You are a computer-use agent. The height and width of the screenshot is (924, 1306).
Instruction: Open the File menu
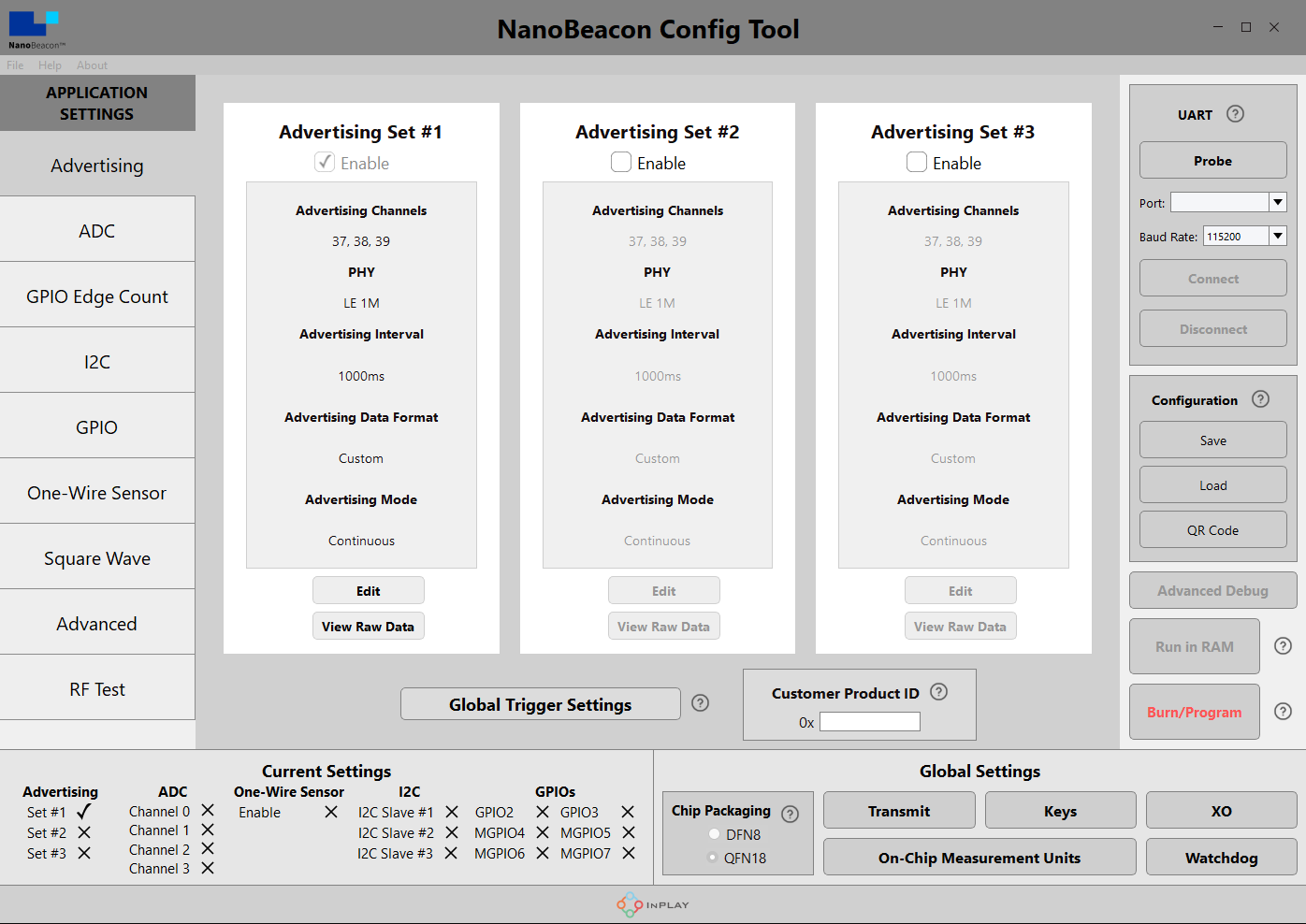[x=15, y=65]
